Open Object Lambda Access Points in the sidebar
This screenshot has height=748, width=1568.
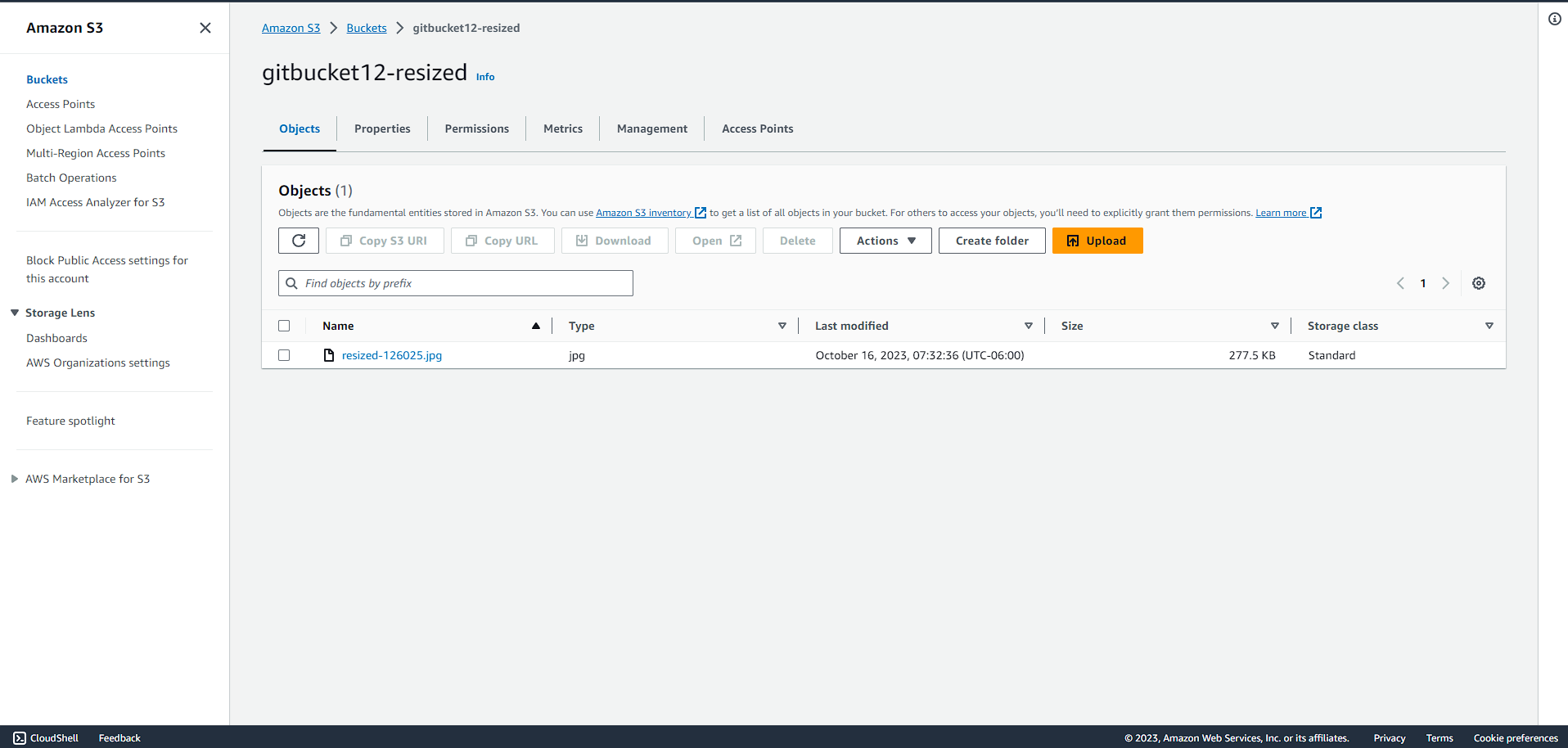point(101,128)
